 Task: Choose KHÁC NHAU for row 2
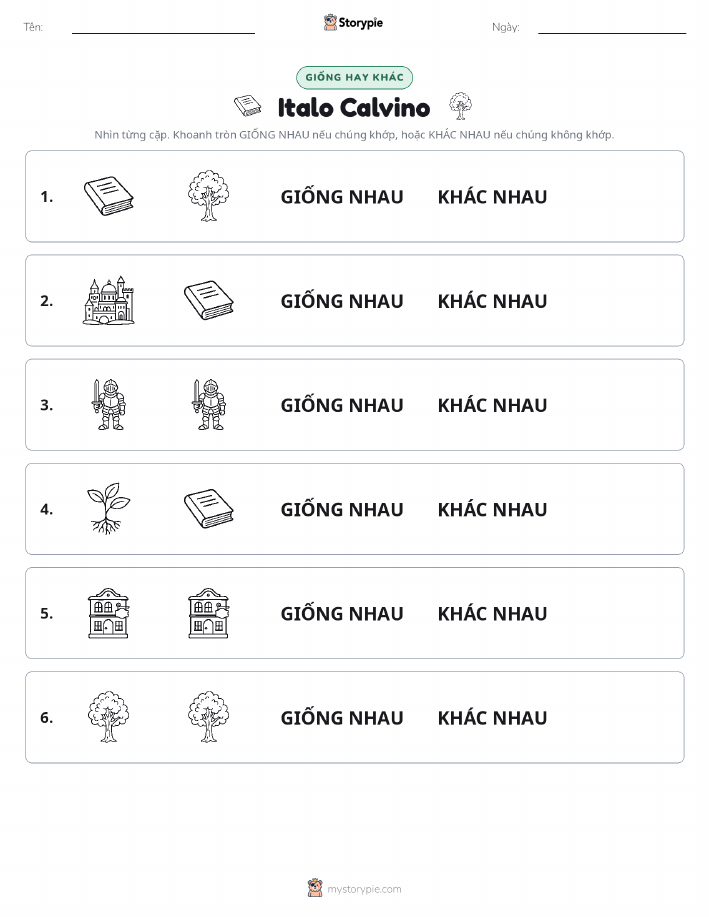tap(492, 301)
